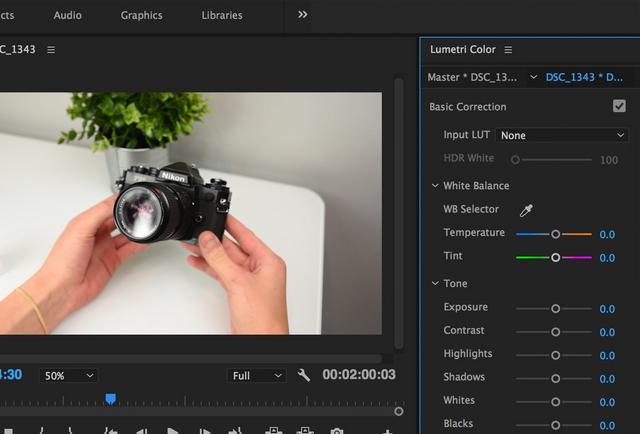Click the Input LUT label
The image size is (640, 434).
click(466, 135)
